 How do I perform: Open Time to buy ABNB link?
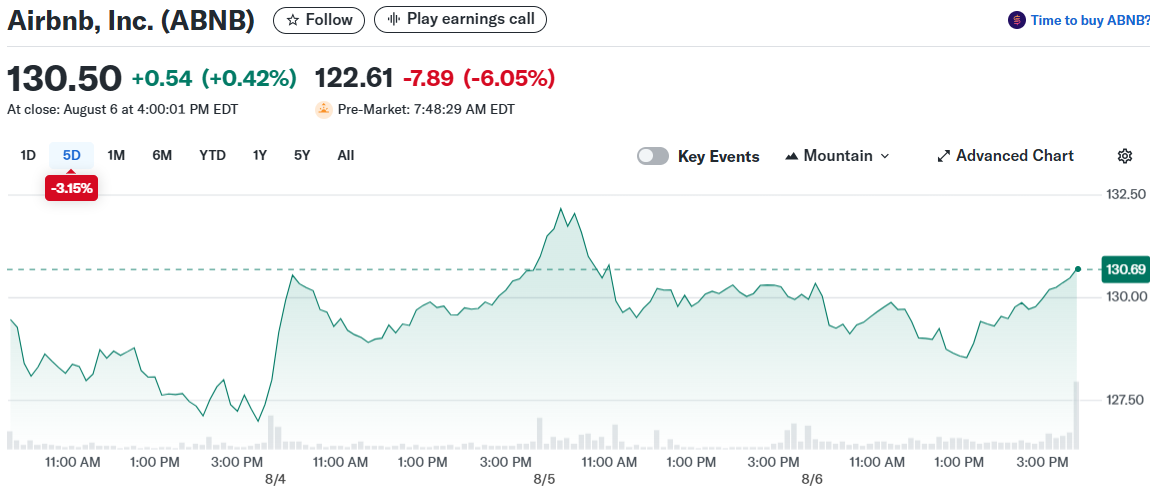(1090, 21)
